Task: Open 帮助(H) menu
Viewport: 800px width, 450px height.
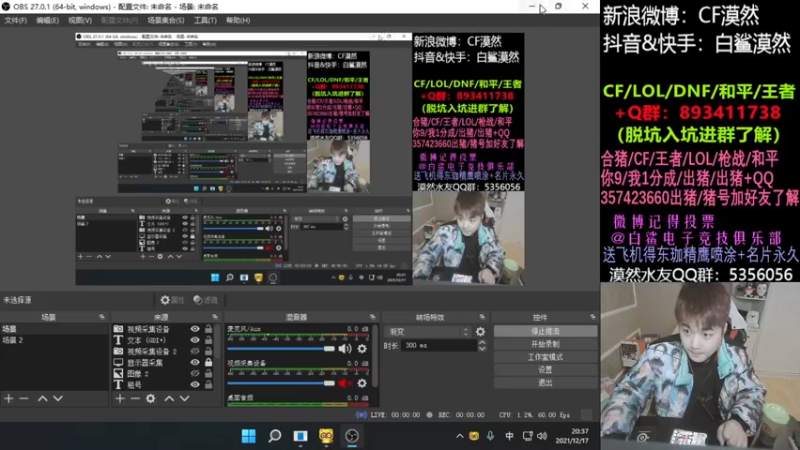Action: [238, 20]
